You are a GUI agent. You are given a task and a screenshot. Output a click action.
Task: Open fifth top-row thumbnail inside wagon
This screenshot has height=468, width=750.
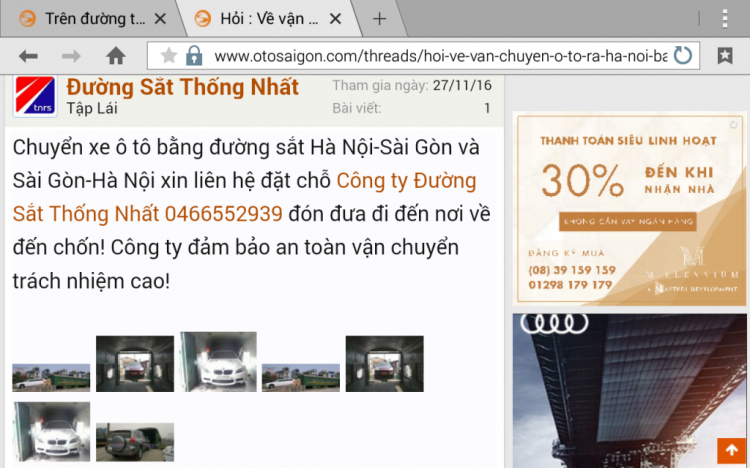click(385, 364)
